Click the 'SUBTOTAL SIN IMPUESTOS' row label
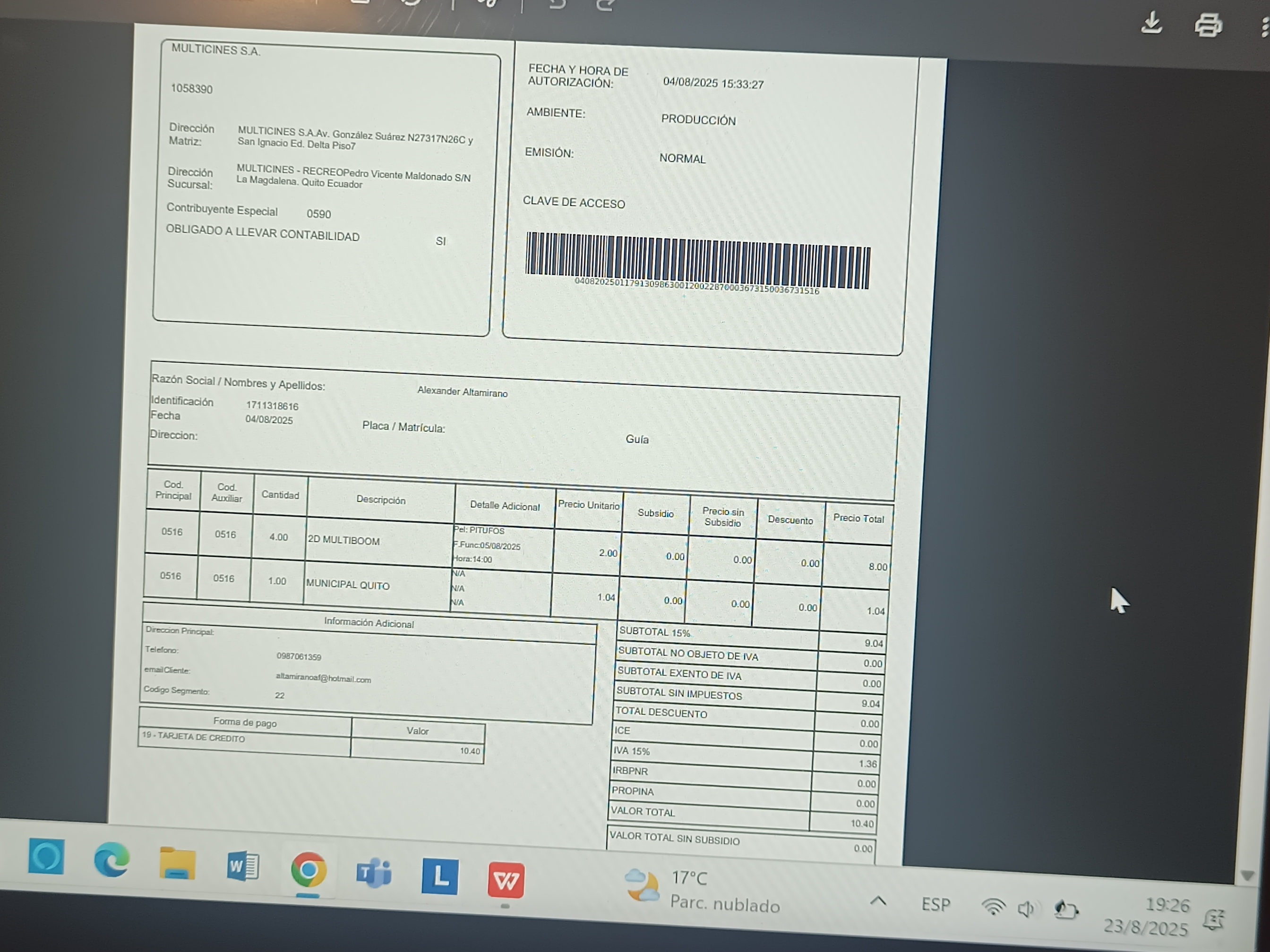 coord(679,694)
